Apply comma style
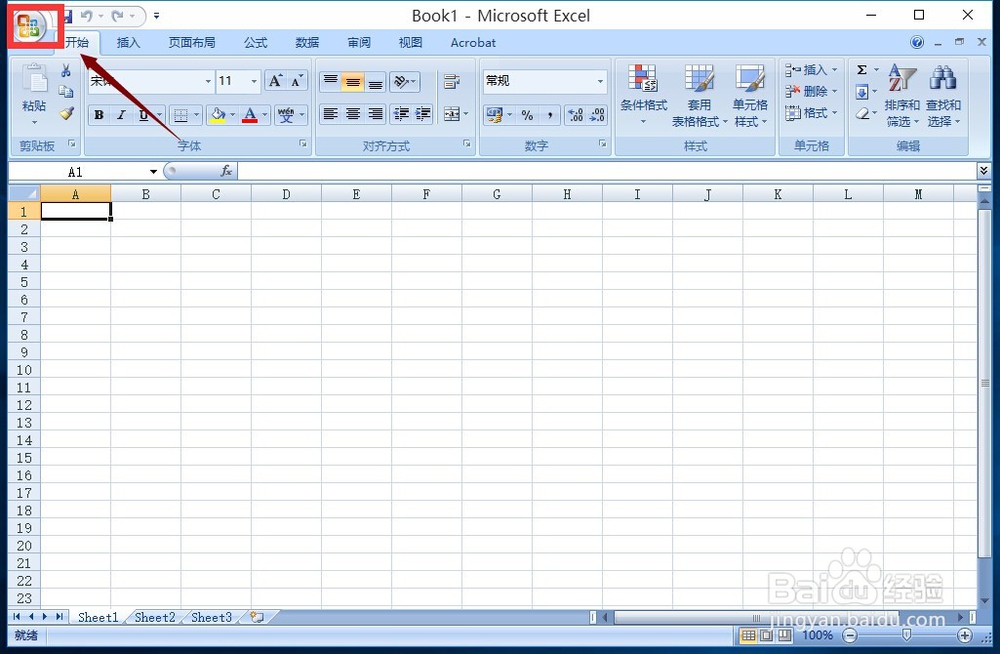This screenshot has height=654, width=1000. tap(549, 115)
